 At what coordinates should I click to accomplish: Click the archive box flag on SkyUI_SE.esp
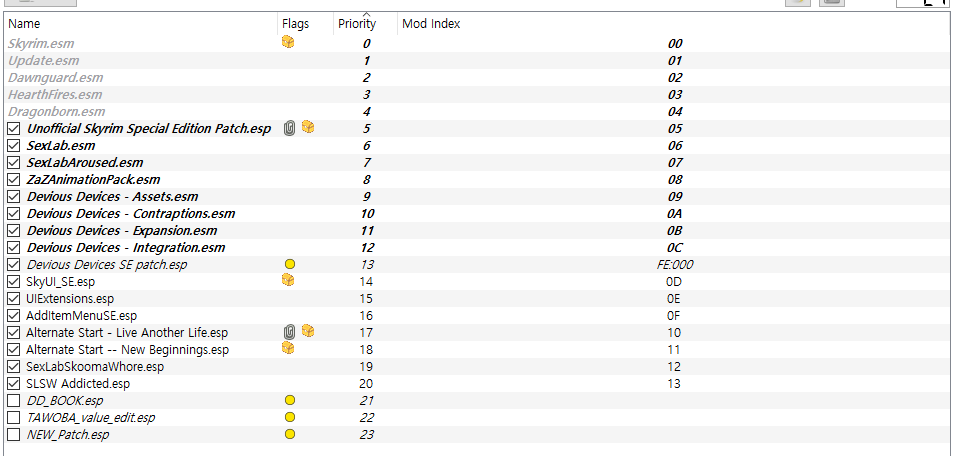[x=288, y=280]
